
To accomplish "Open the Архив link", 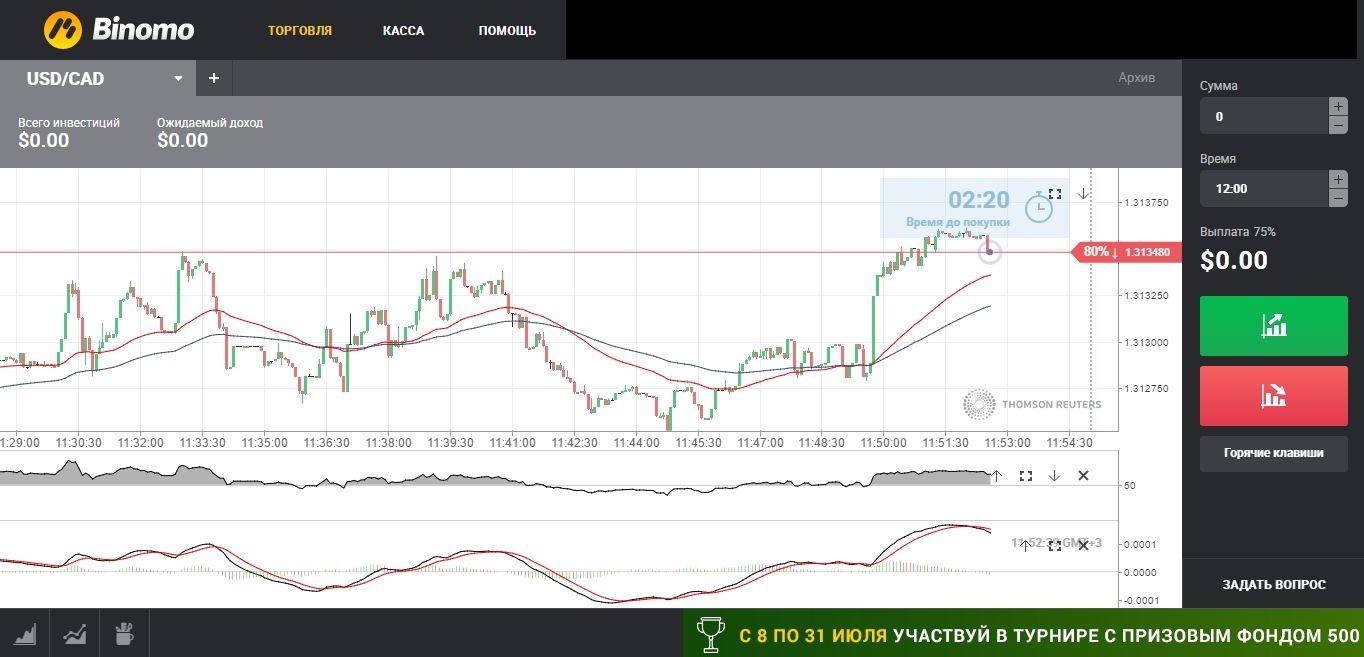I will click(x=1136, y=78).
